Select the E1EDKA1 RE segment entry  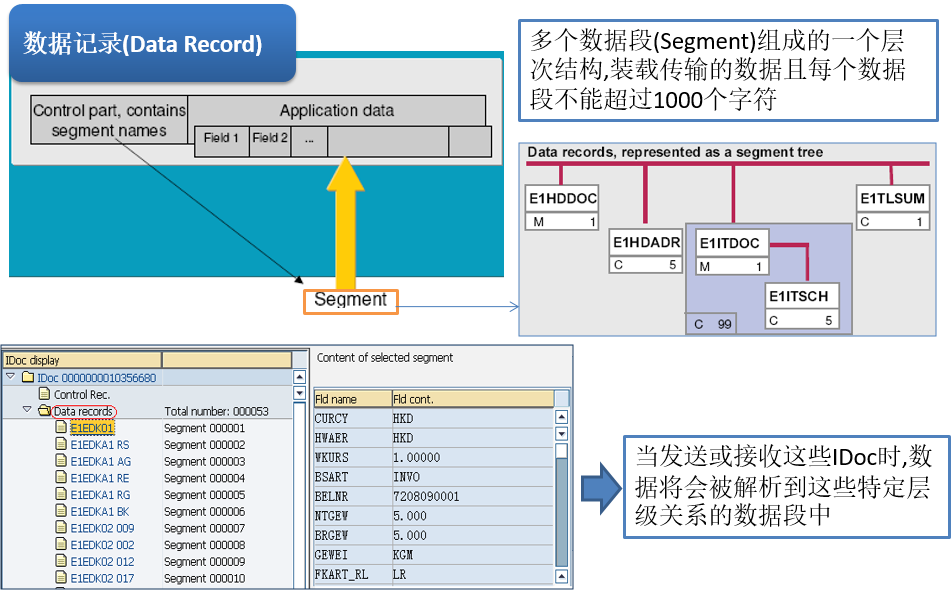pyautogui.click(x=95, y=477)
